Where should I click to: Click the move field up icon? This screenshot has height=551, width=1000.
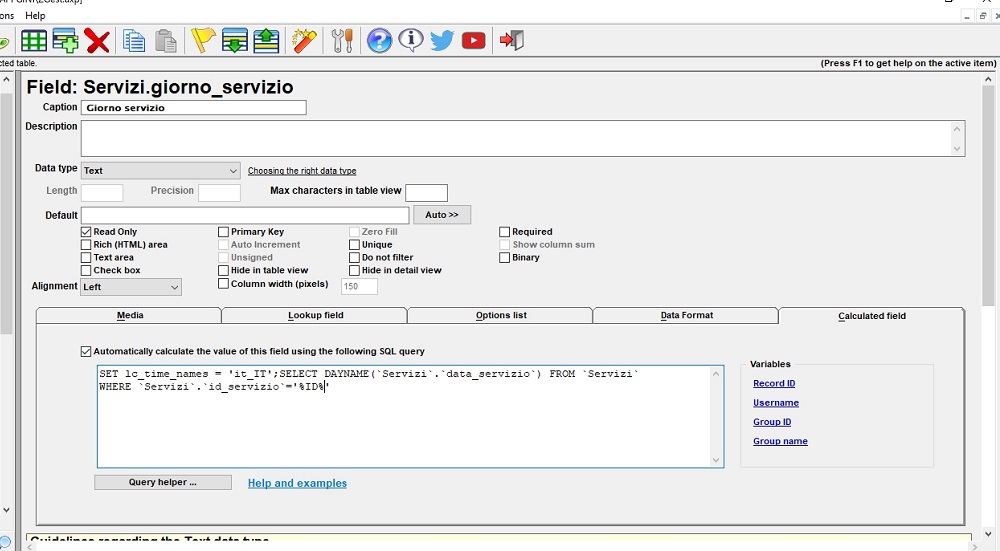click(x=267, y=41)
